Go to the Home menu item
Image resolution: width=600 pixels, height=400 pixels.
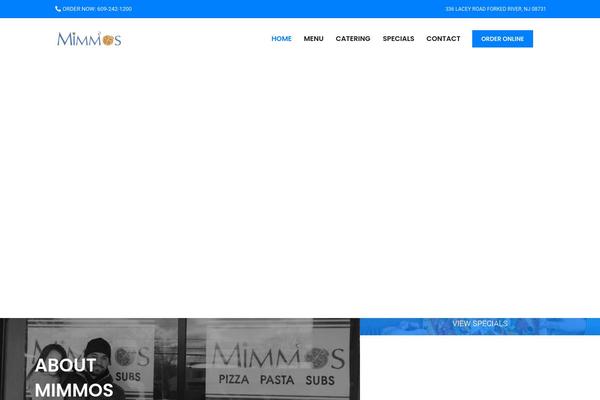(x=281, y=39)
